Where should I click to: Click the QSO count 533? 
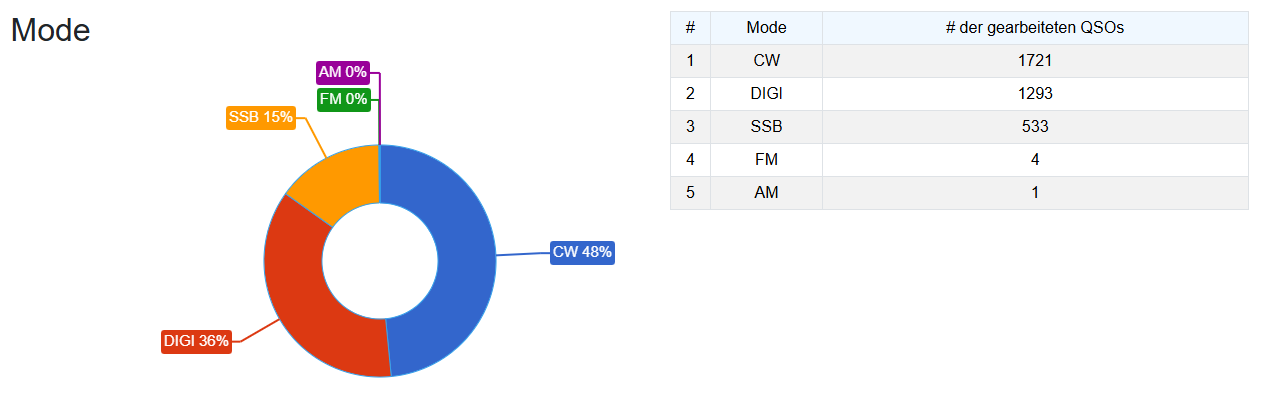pyautogui.click(x=1035, y=127)
